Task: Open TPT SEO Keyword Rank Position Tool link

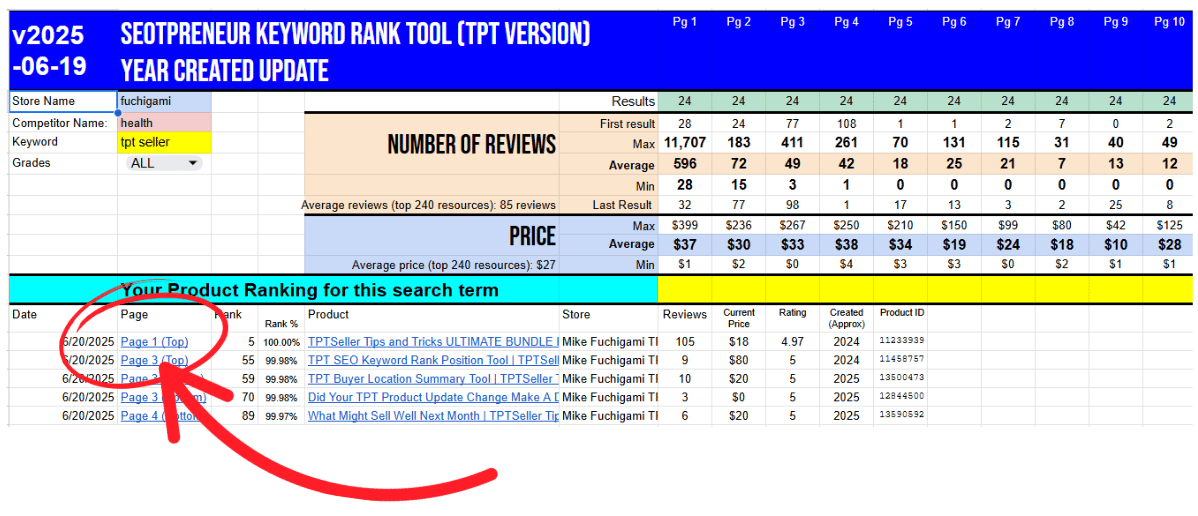Action: 432,360
